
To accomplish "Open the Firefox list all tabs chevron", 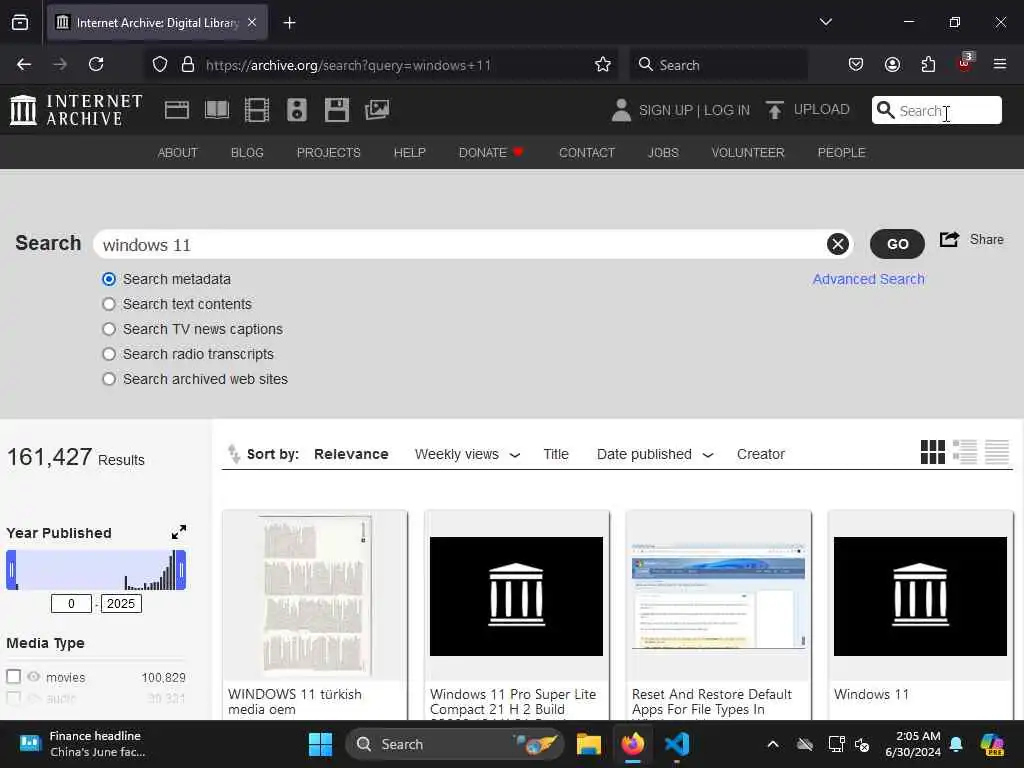I will pyautogui.click(x=826, y=22).
